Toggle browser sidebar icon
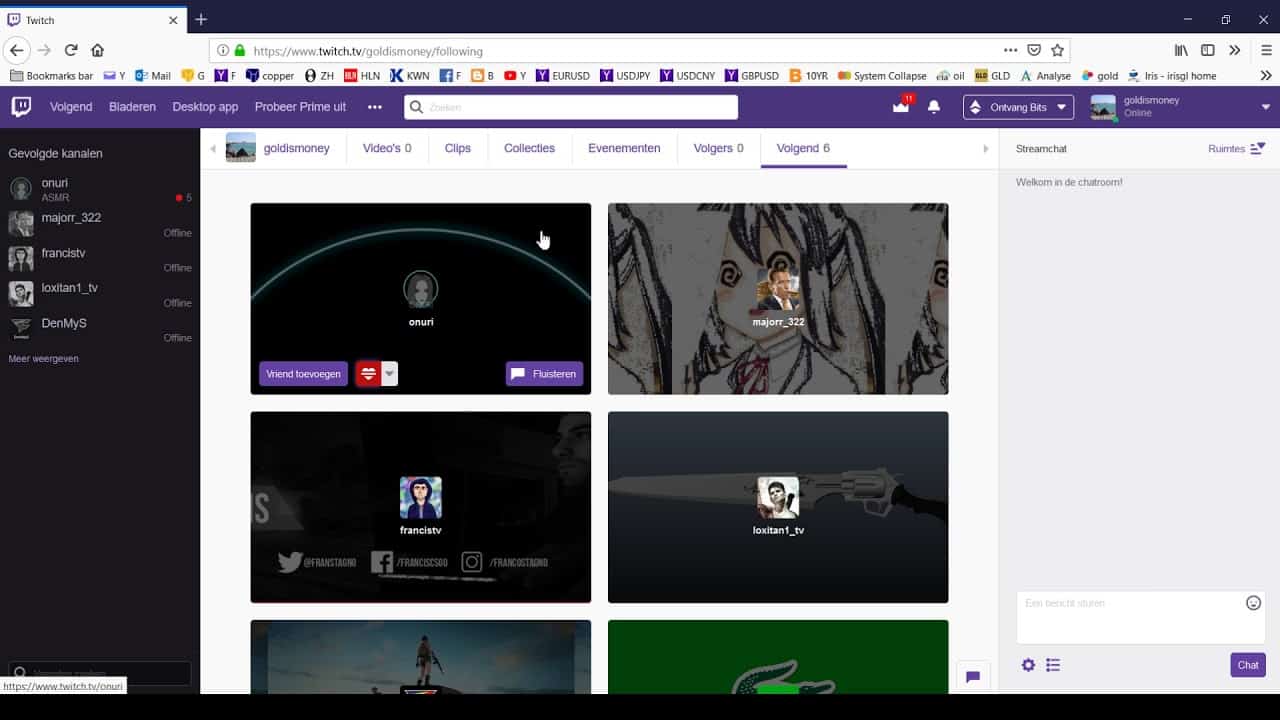This screenshot has width=1280, height=720. 1208,50
